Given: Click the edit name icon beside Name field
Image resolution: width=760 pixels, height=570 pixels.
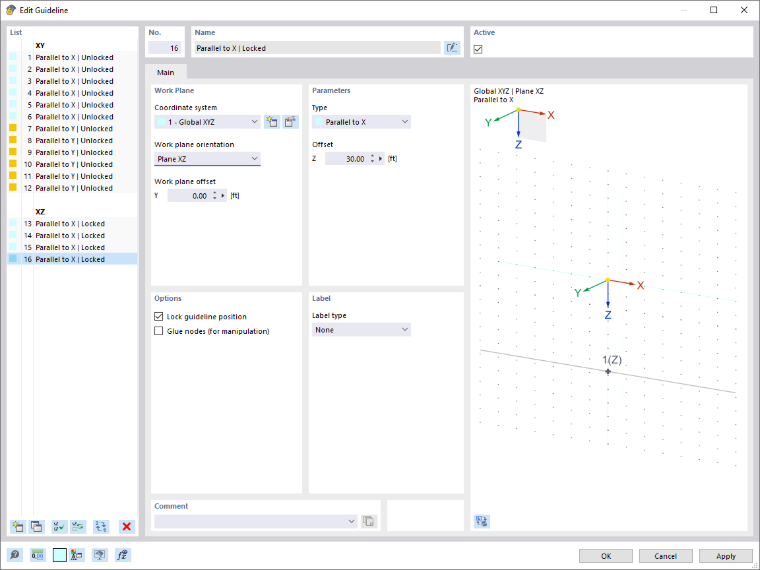Looking at the screenshot, I should 452,48.
